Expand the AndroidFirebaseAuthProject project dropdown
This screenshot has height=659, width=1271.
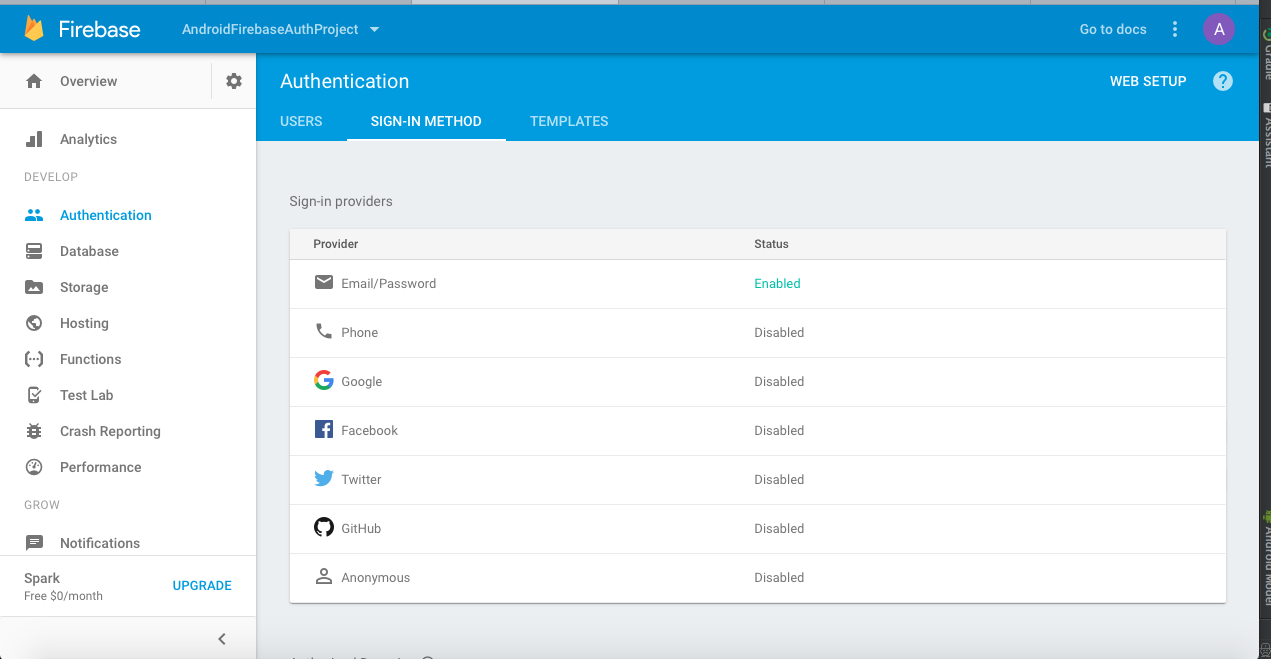[281, 29]
